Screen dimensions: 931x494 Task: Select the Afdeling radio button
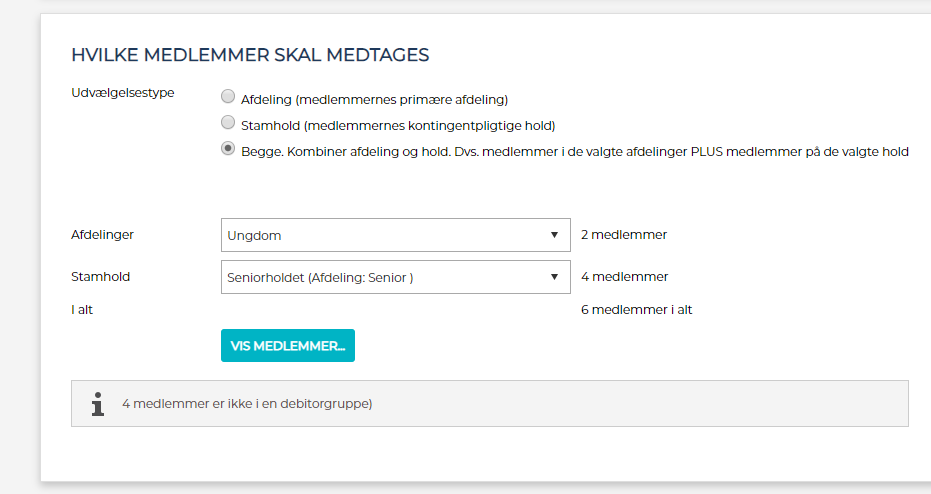228,98
